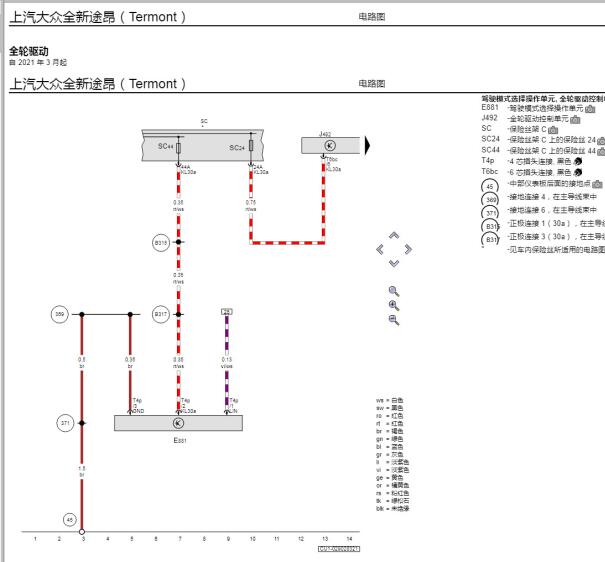Viewport: 605px width, 562px height.
Task: Click the 'br = 褐色' color code entry
Action: (390, 431)
